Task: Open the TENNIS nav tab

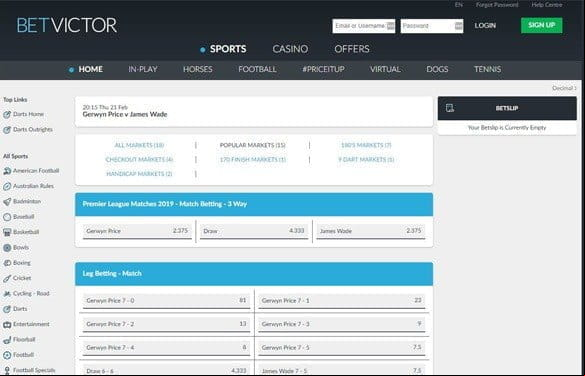Action: pos(488,69)
